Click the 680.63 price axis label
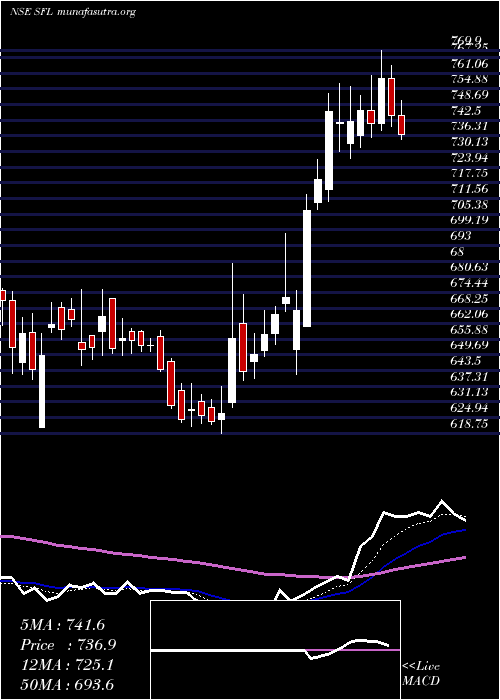500x700 pixels. pos(469,267)
